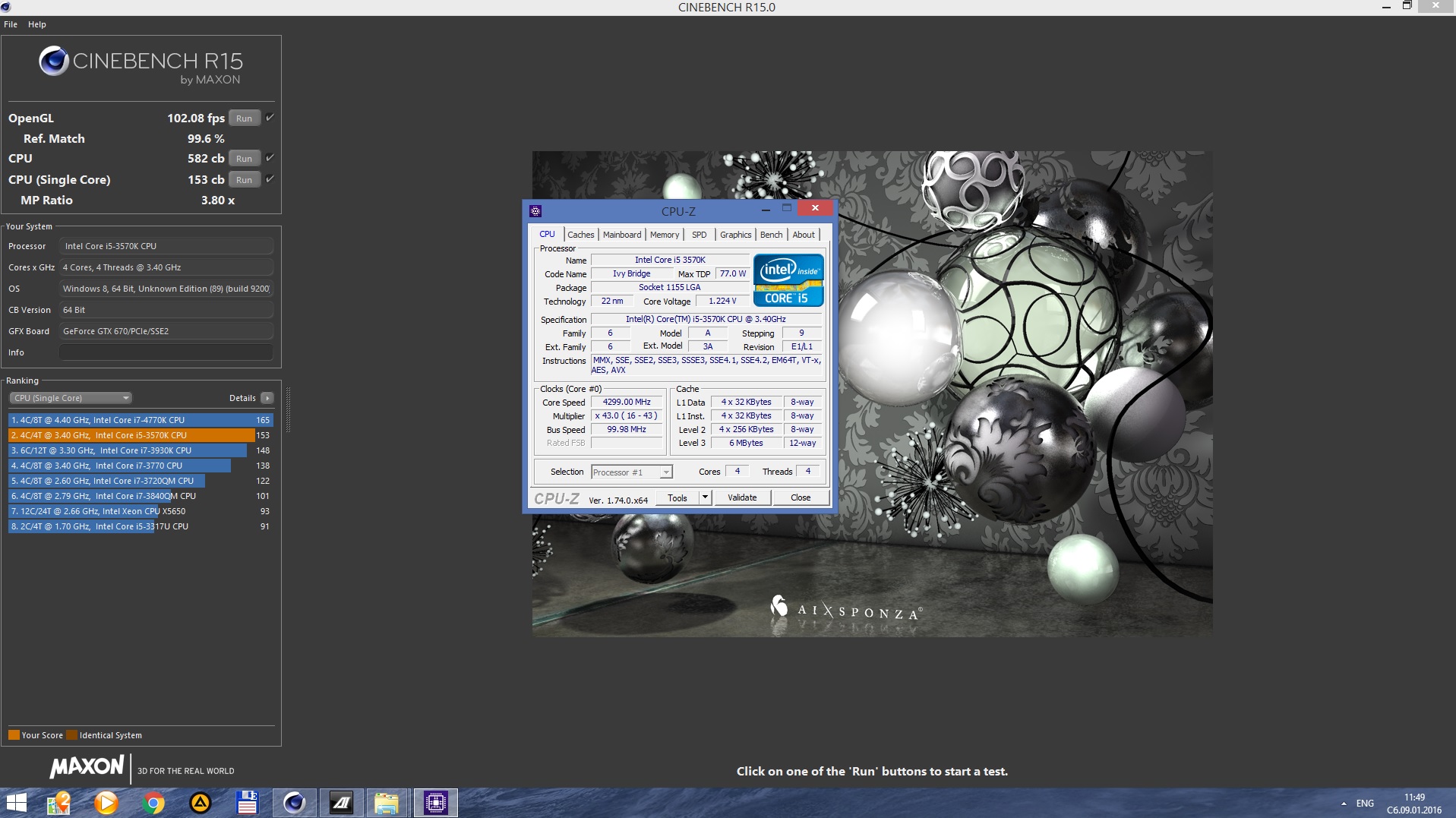Select the i7-3720QM ranking entry
Viewport: 1456px width, 818px height.
[141, 481]
